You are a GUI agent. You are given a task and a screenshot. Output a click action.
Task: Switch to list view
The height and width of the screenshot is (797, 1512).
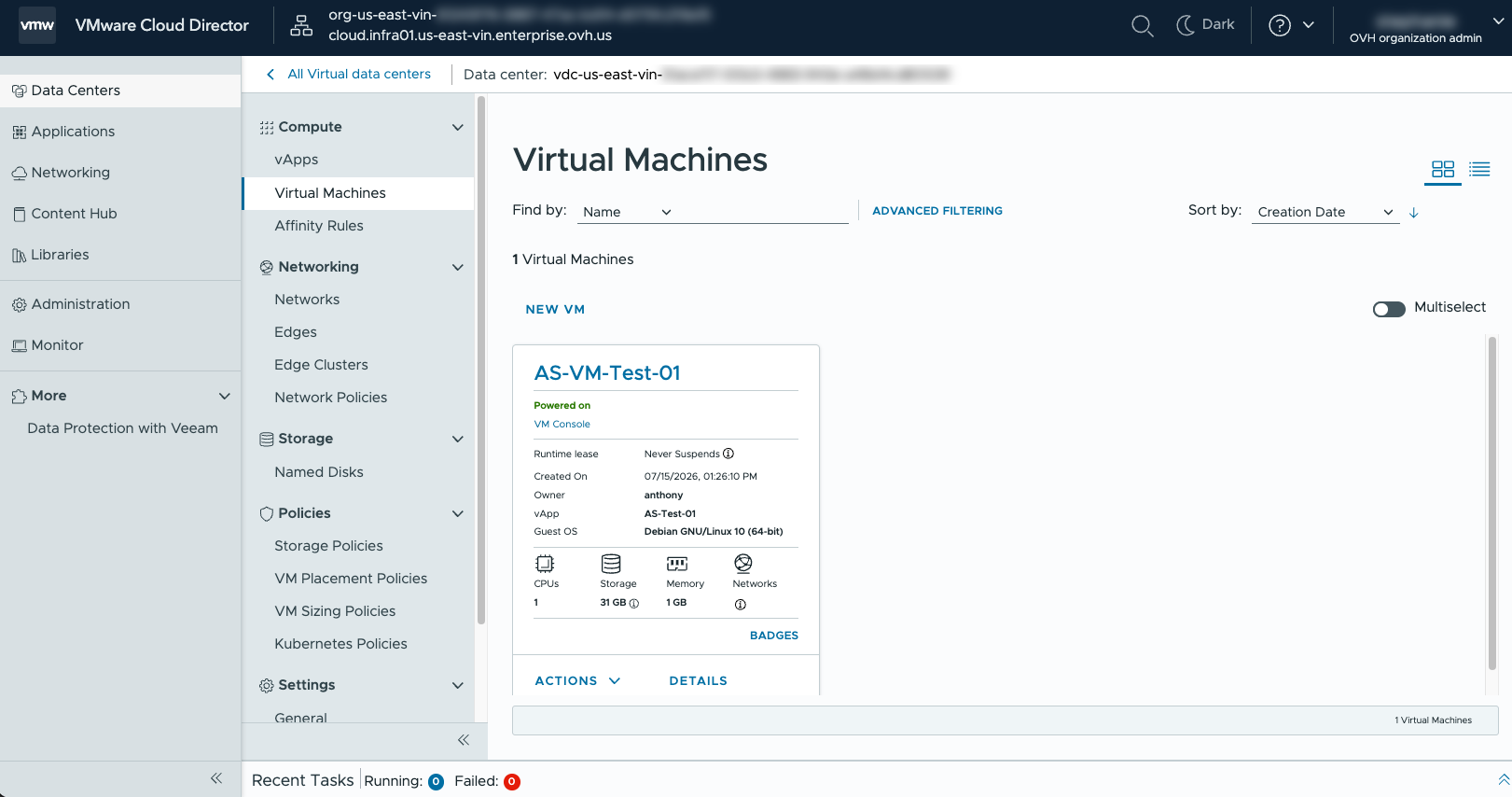[x=1479, y=169]
